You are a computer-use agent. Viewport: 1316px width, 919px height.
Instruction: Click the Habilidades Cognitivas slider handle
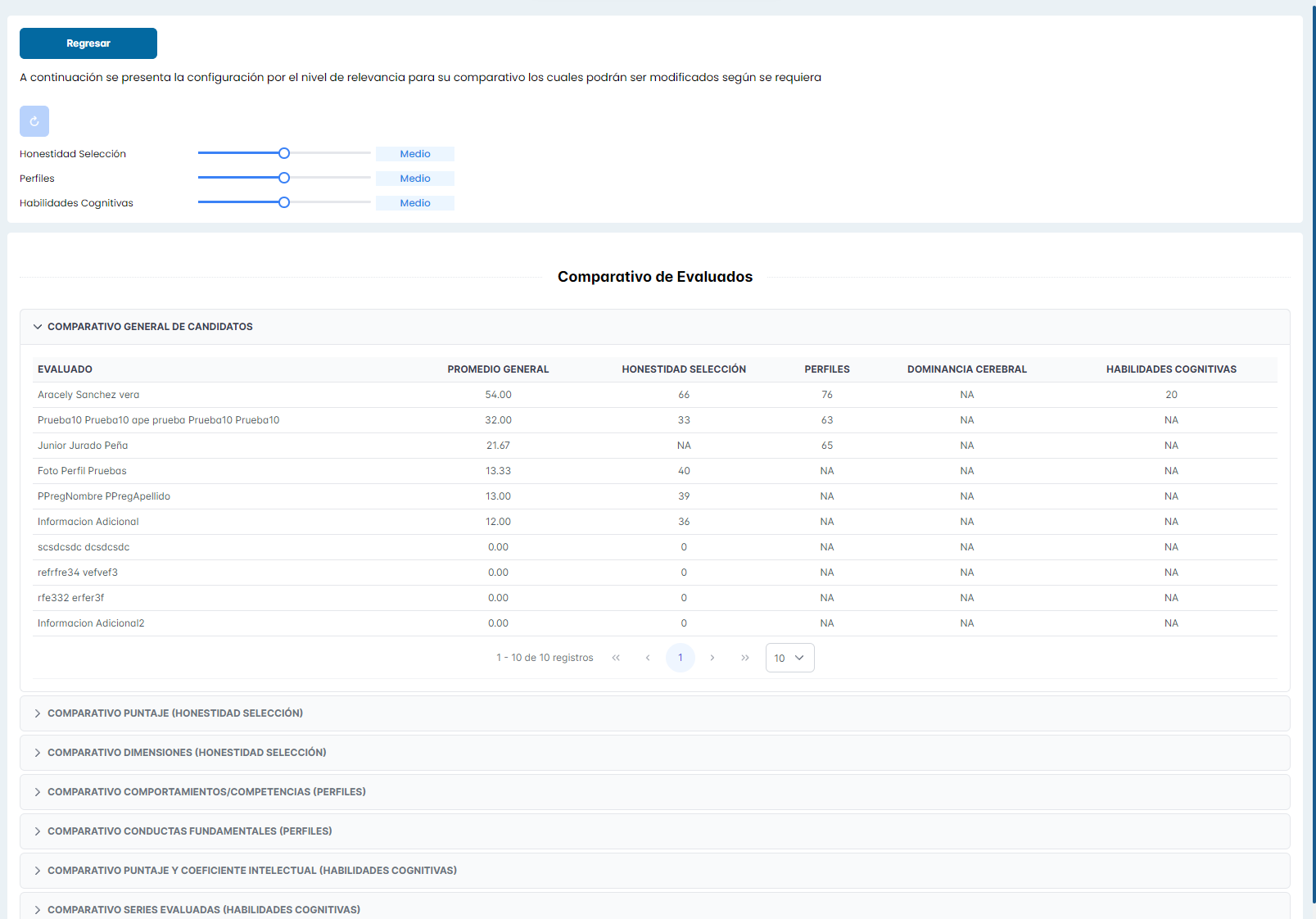(x=284, y=202)
